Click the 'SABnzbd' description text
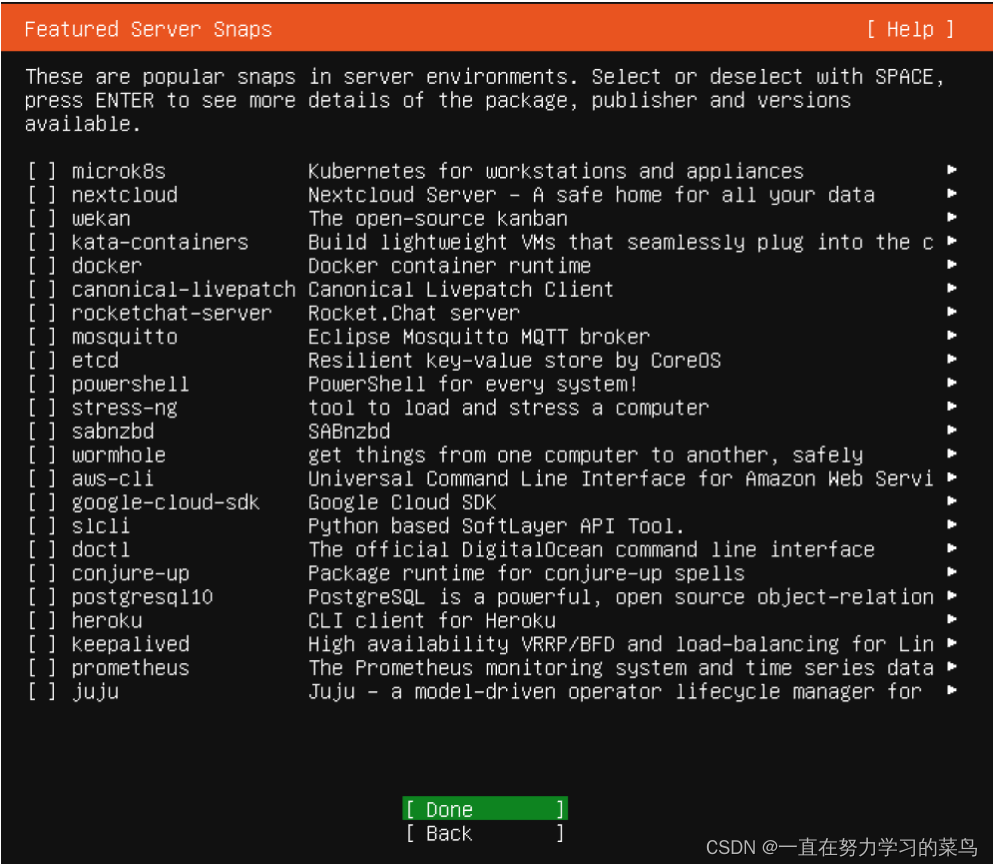 tap(349, 432)
